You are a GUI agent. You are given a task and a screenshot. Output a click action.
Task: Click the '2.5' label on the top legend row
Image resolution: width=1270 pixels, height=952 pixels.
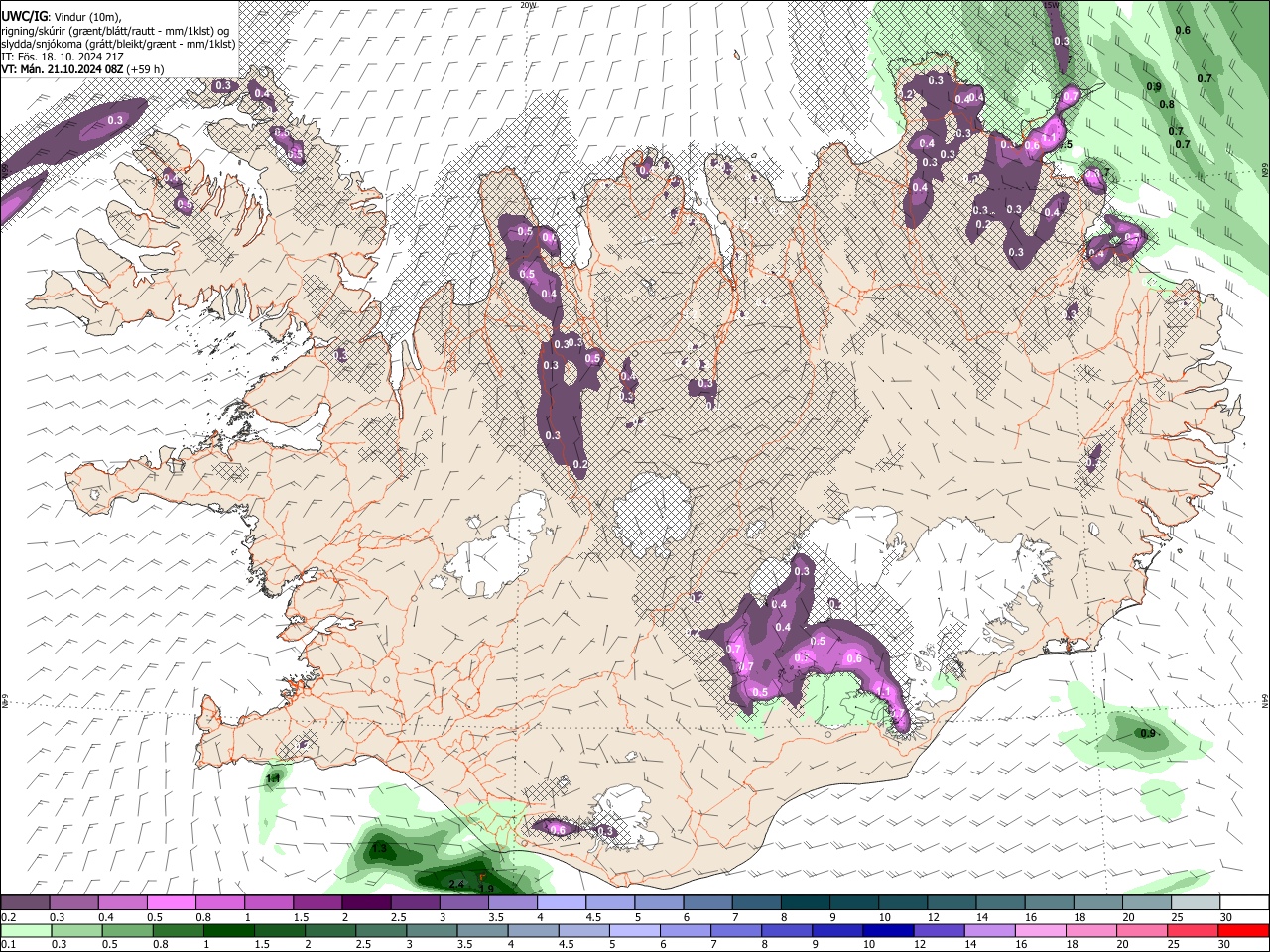[399, 917]
